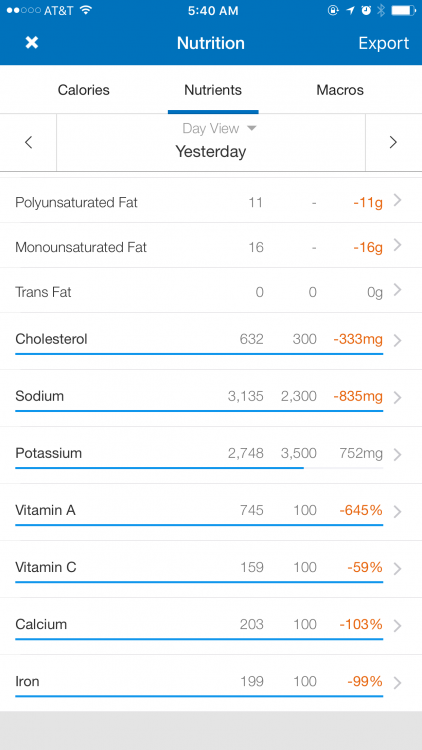Screen dimensions: 422x750
Task: Expand the Vitamin A row chevron
Action: (x=397, y=512)
